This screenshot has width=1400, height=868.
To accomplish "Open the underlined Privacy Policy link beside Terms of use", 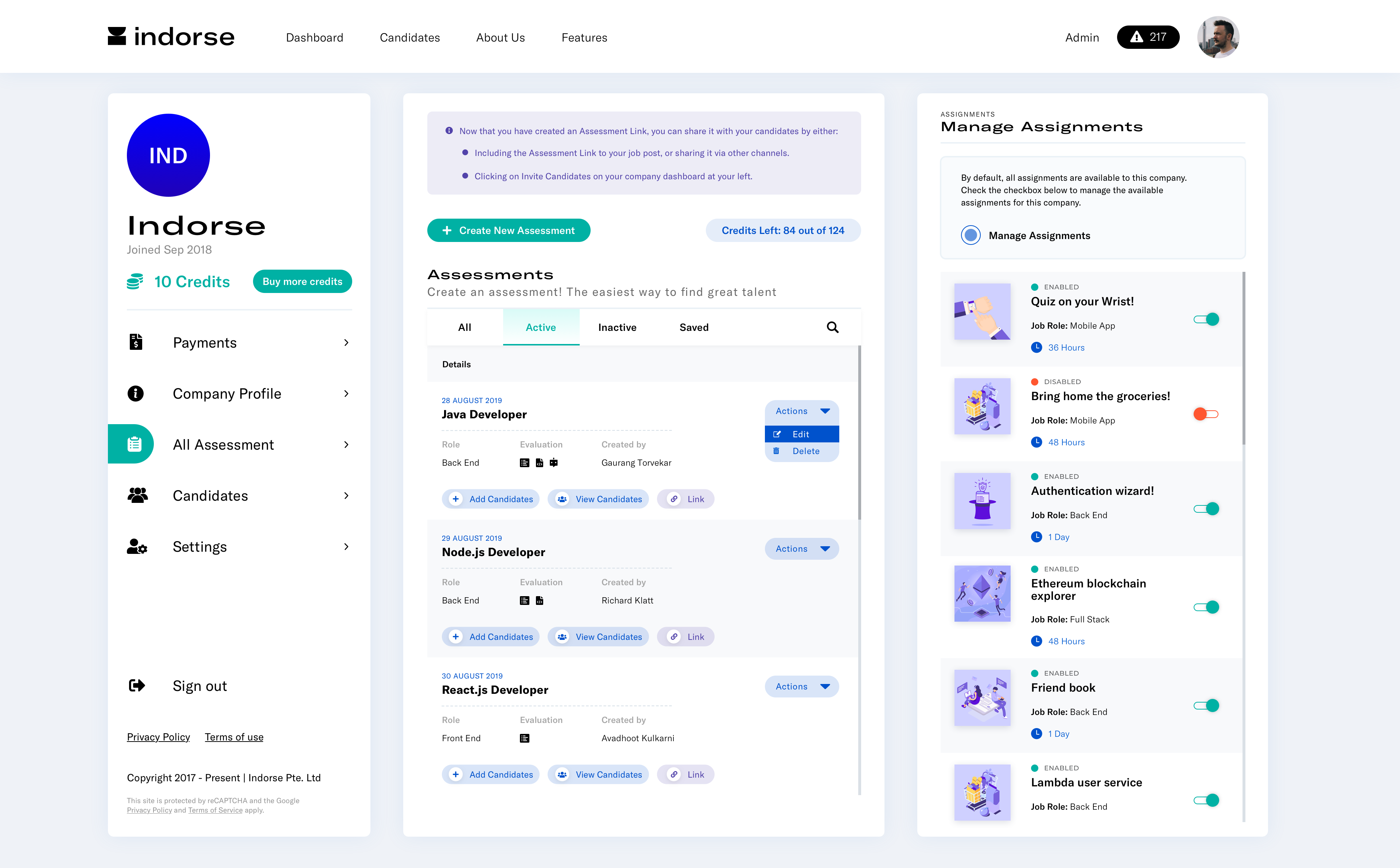I will (x=159, y=736).
